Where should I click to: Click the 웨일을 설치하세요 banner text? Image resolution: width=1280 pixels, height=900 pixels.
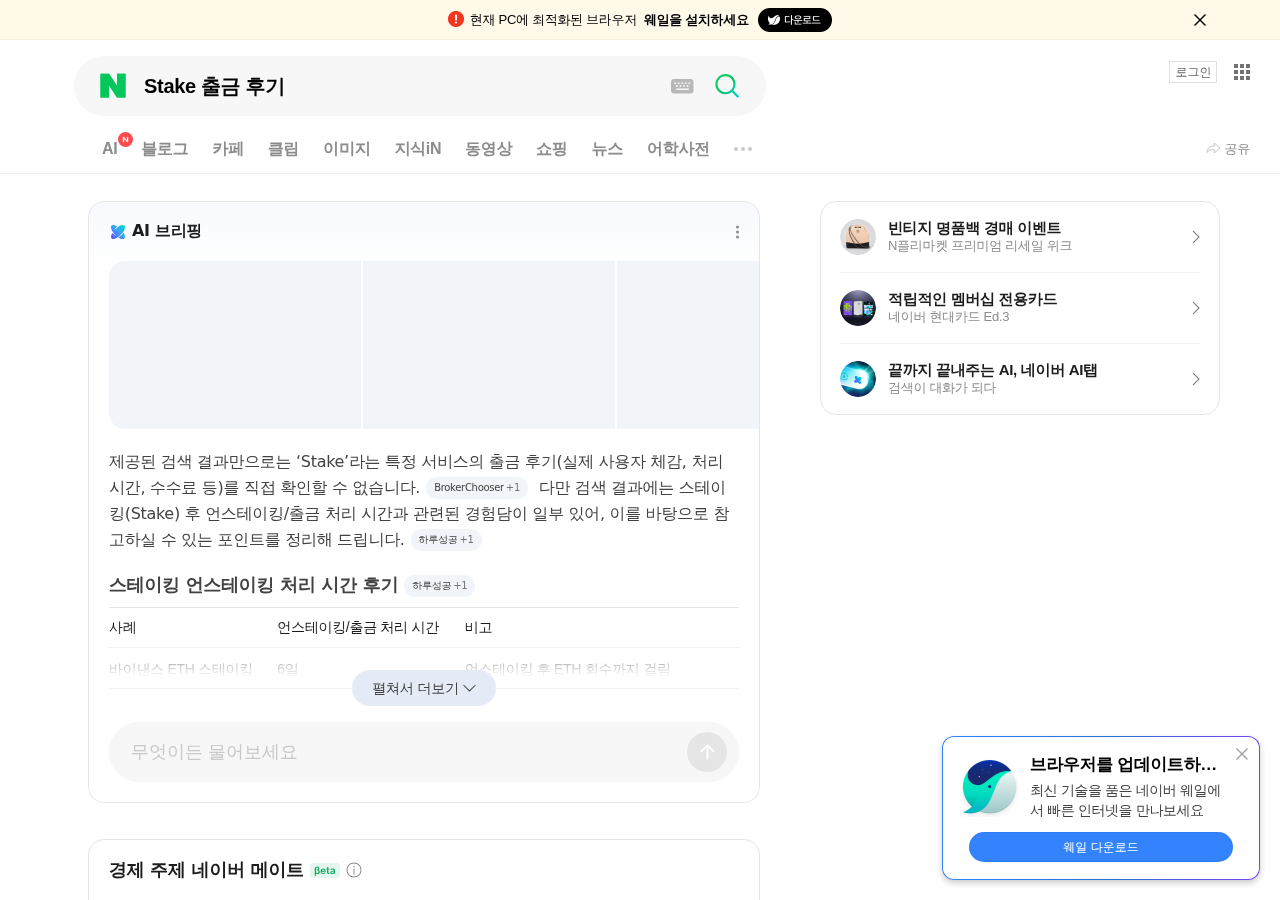(x=696, y=20)
